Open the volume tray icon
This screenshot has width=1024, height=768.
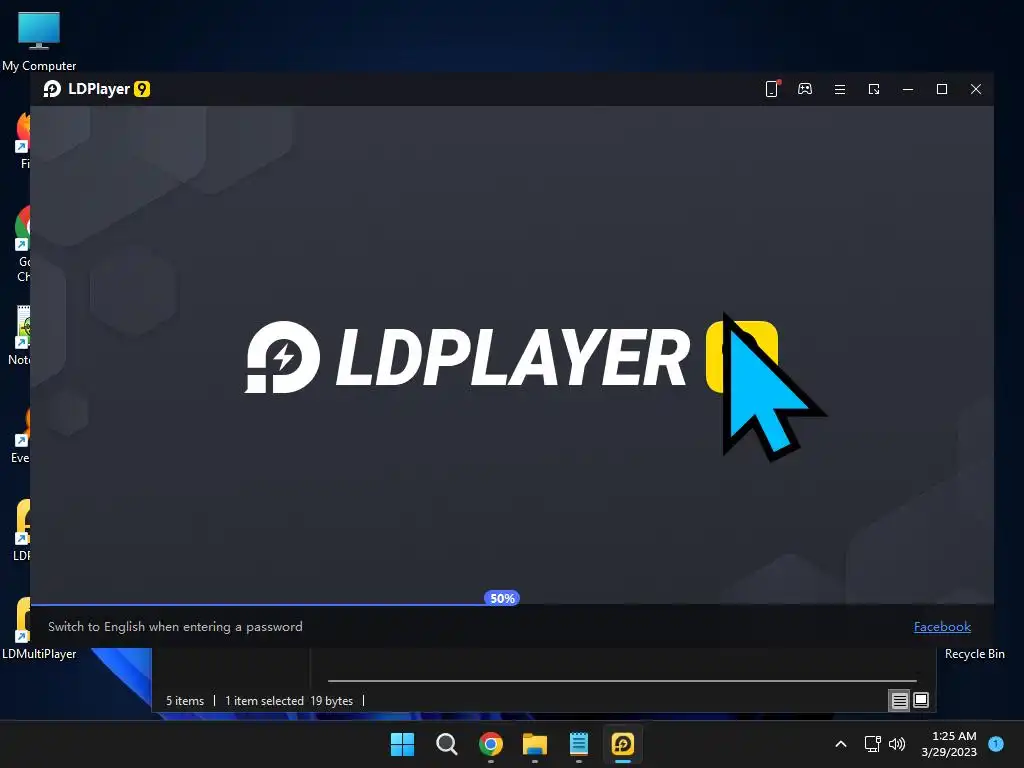[897, 744]
